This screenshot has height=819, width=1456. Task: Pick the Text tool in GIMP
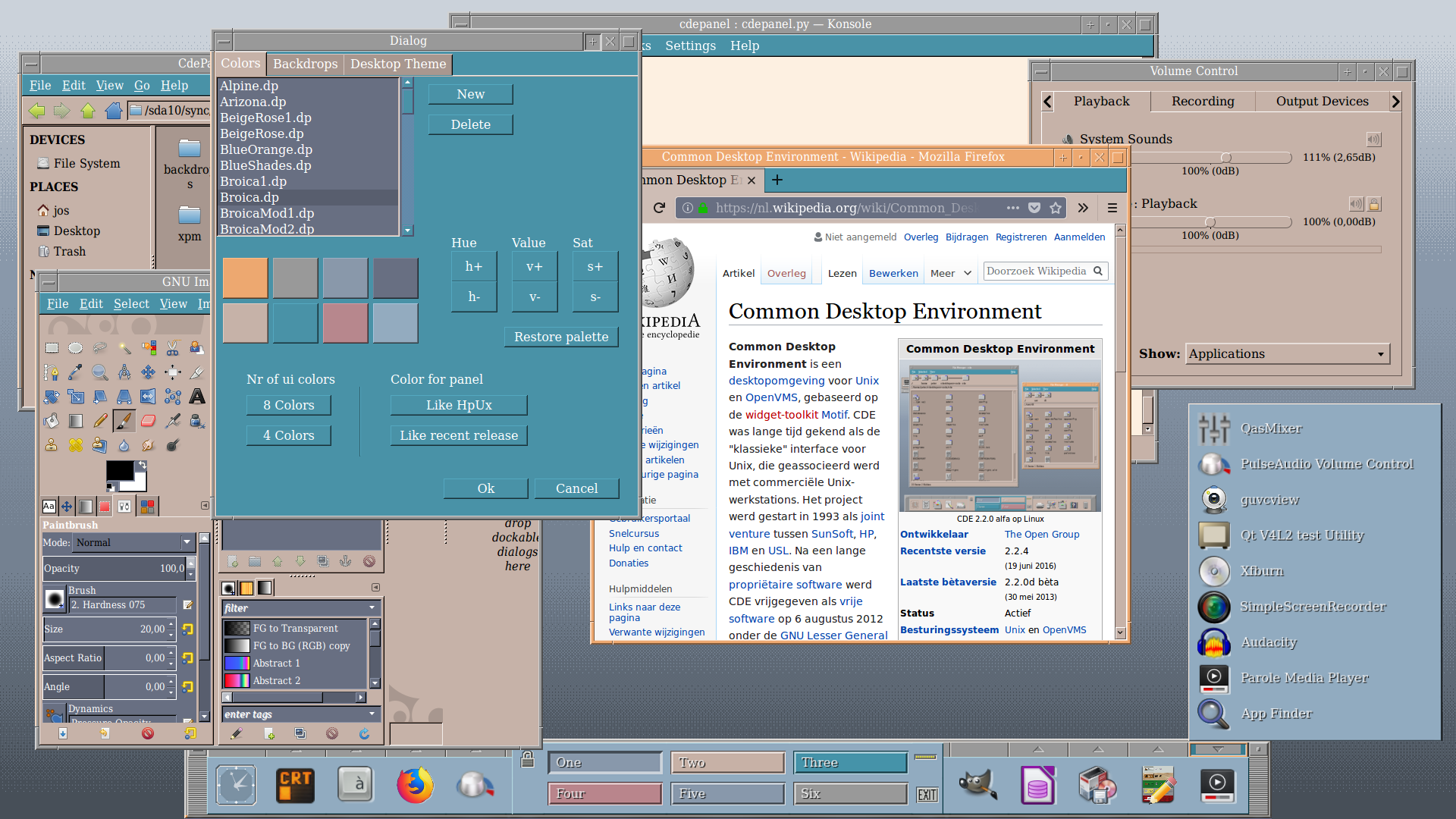197,397
